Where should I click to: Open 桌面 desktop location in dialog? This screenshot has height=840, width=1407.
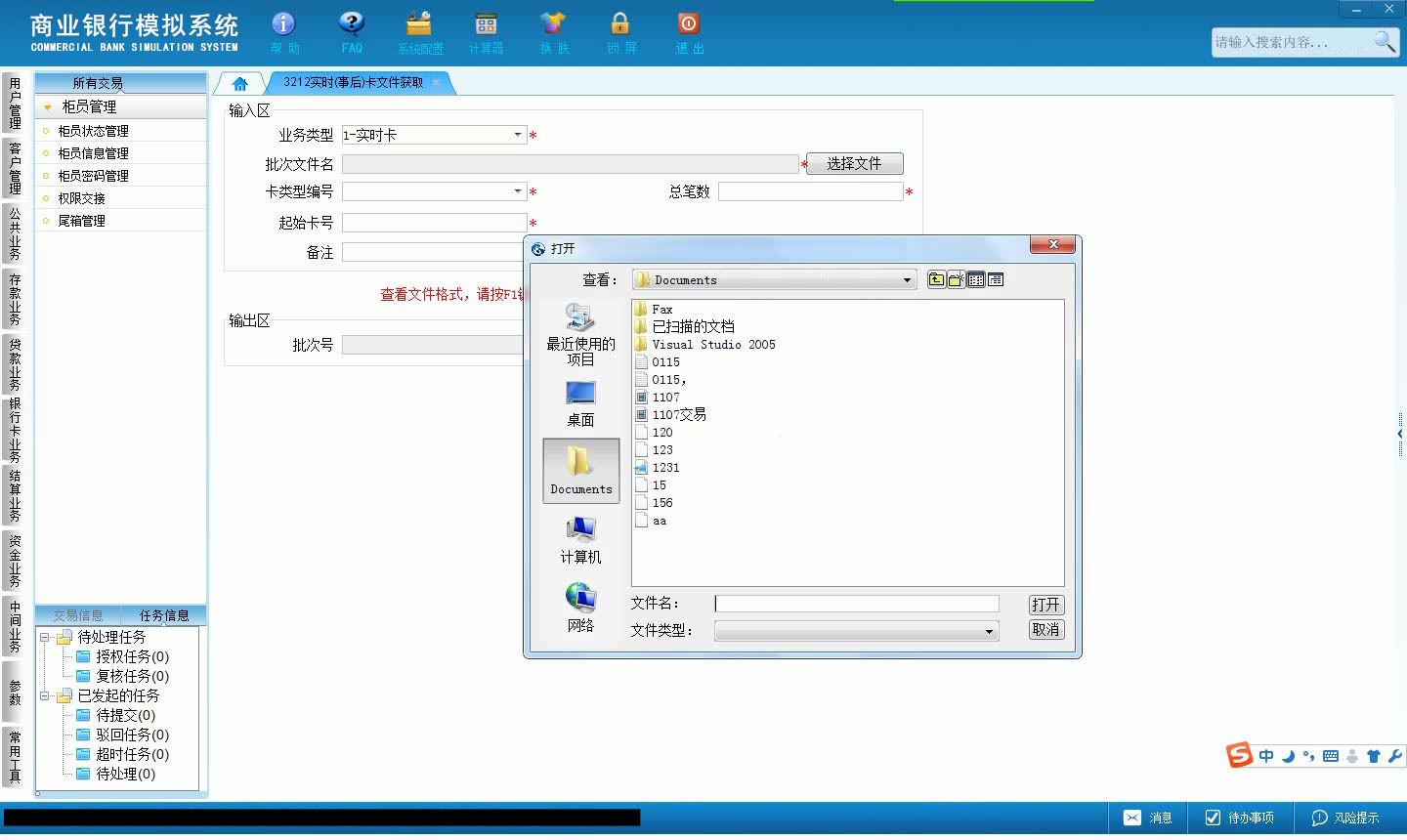tap(580, 402)
